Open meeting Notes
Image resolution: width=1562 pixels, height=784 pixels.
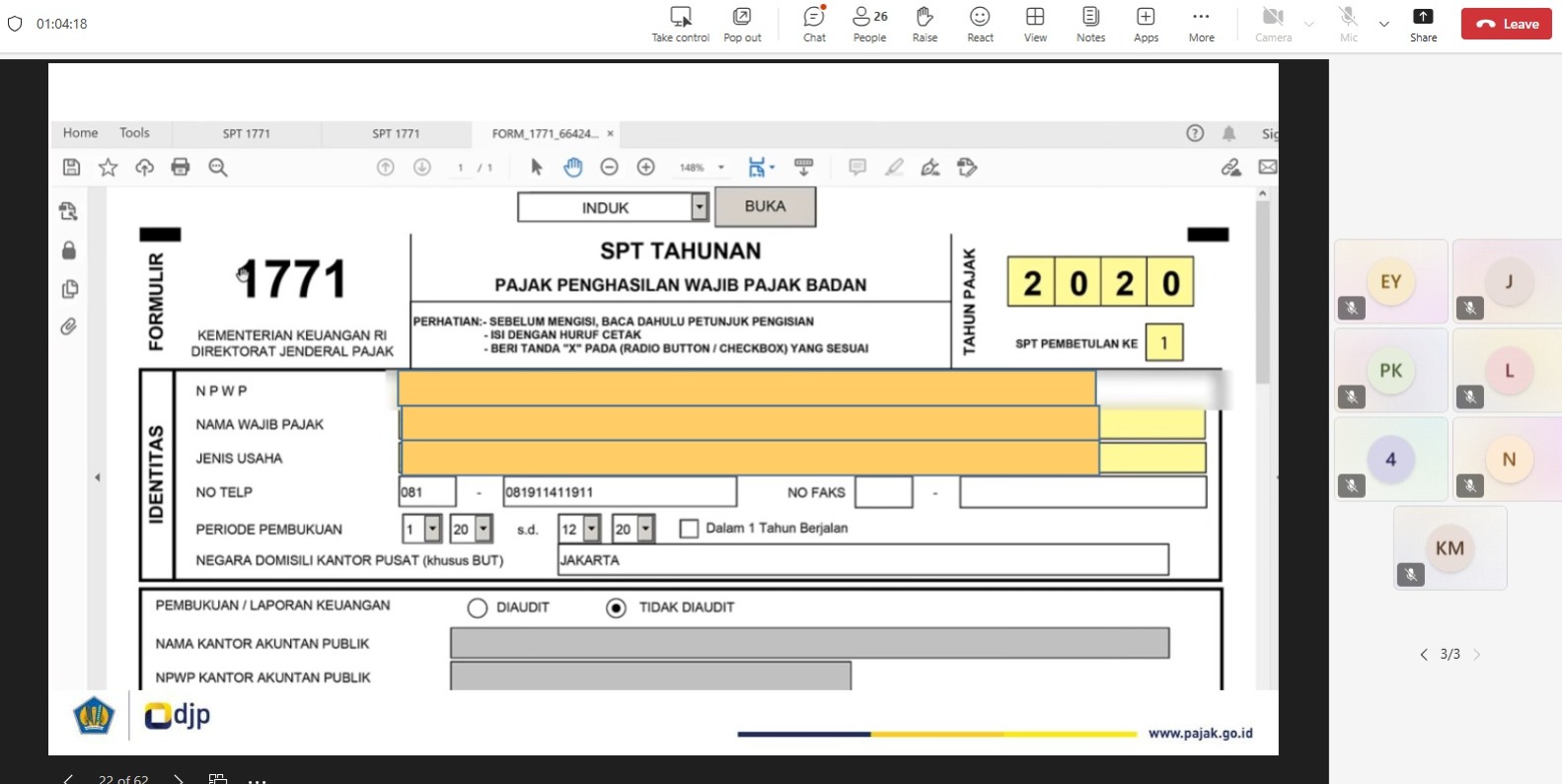click(1090, 24)
